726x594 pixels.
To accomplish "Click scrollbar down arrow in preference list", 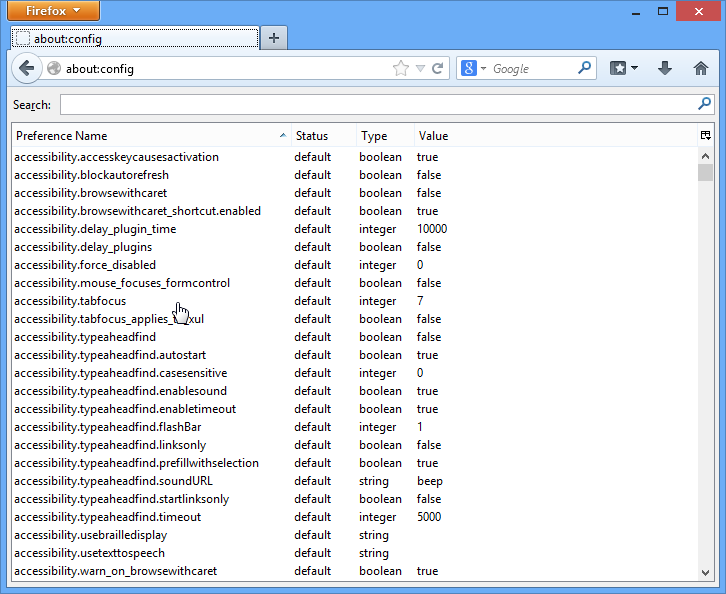I will (705, 572).
